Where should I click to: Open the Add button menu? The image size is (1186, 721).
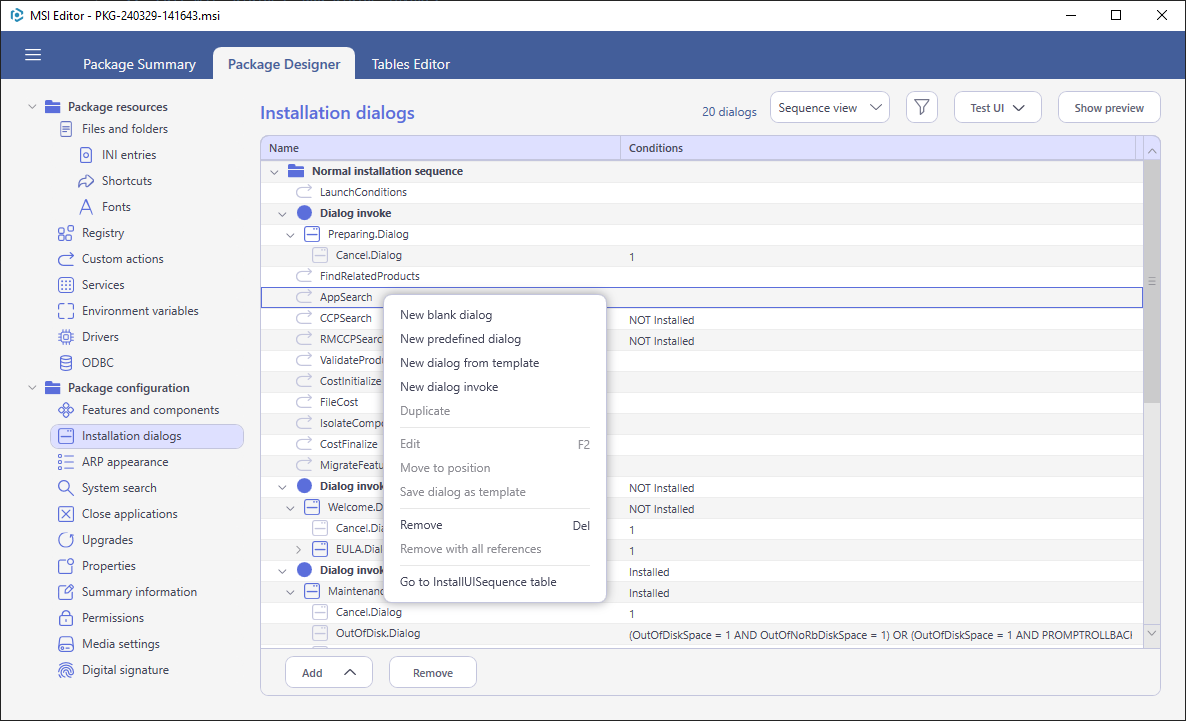point(328,673)
